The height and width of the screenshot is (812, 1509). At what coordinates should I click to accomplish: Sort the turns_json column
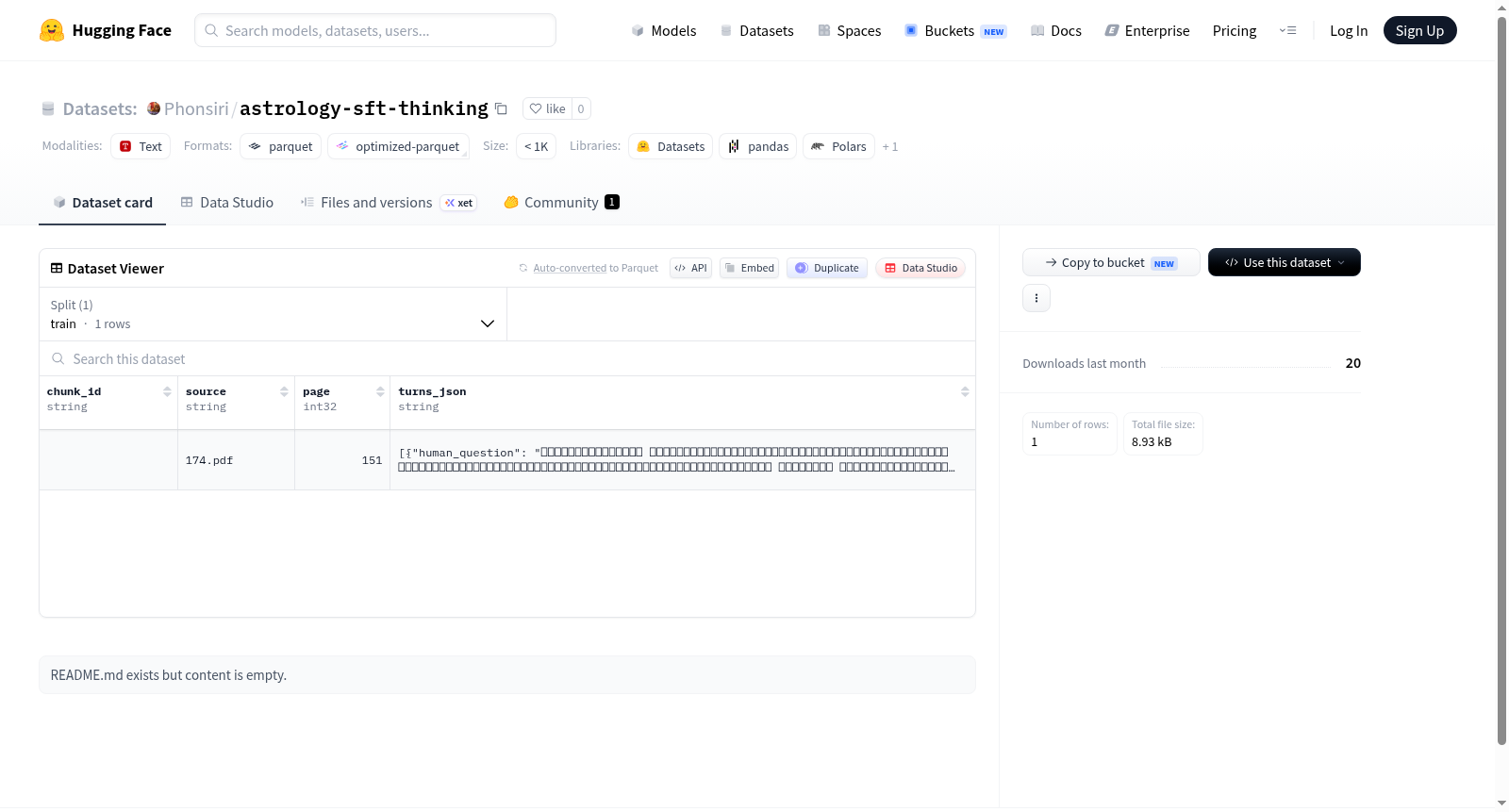tap(965, 391)
